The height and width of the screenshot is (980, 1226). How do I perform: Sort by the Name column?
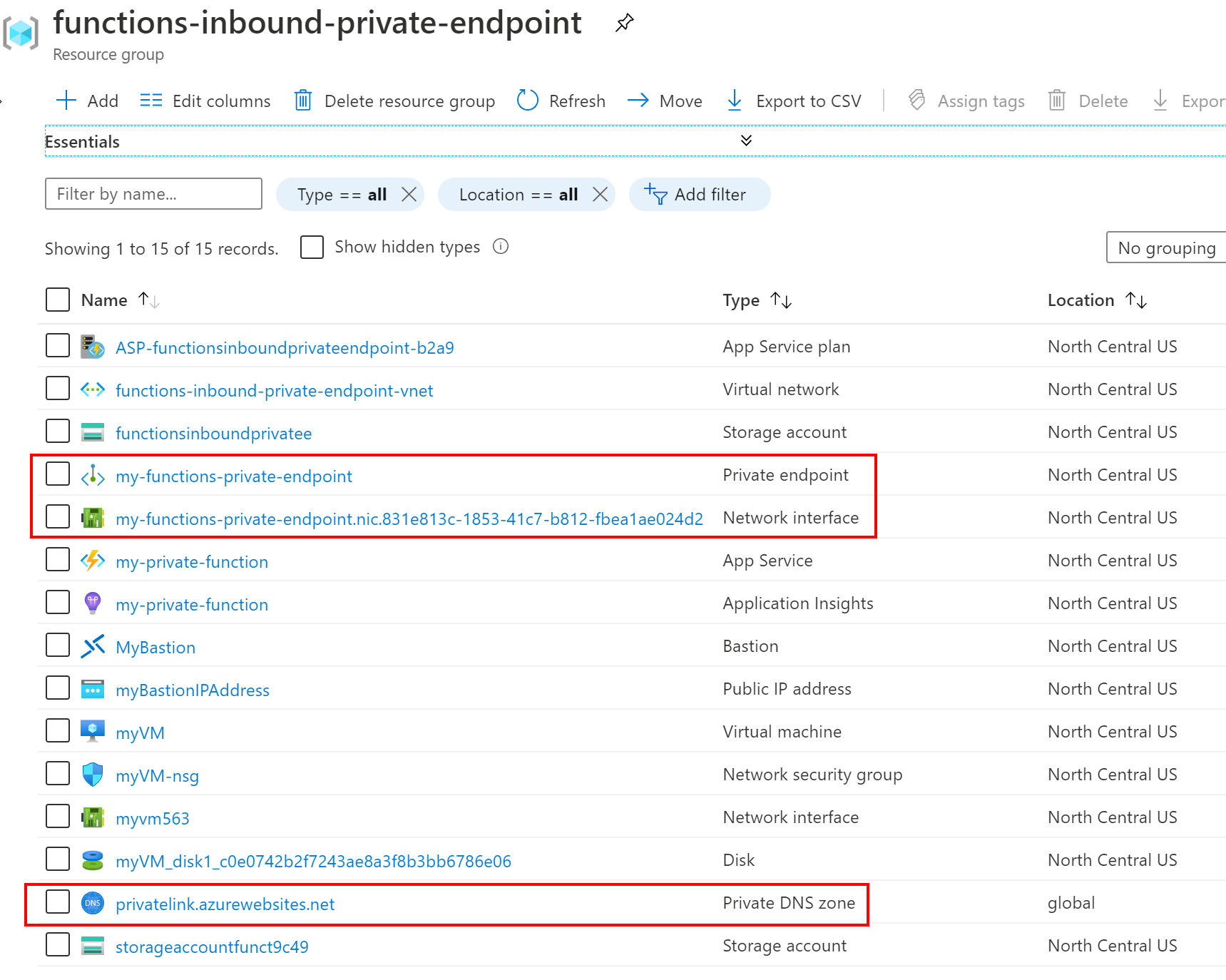pos(120,300)
